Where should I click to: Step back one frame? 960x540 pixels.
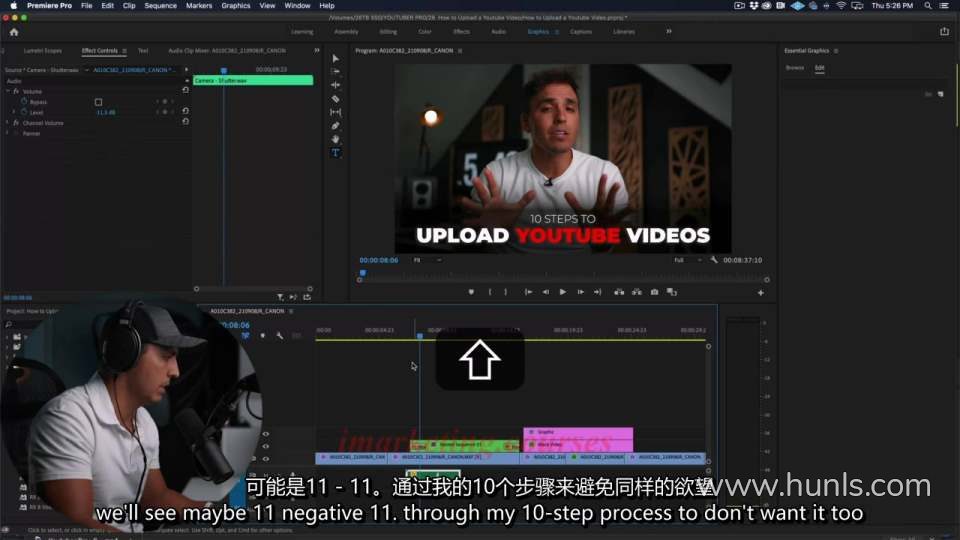tap(546, 292)
